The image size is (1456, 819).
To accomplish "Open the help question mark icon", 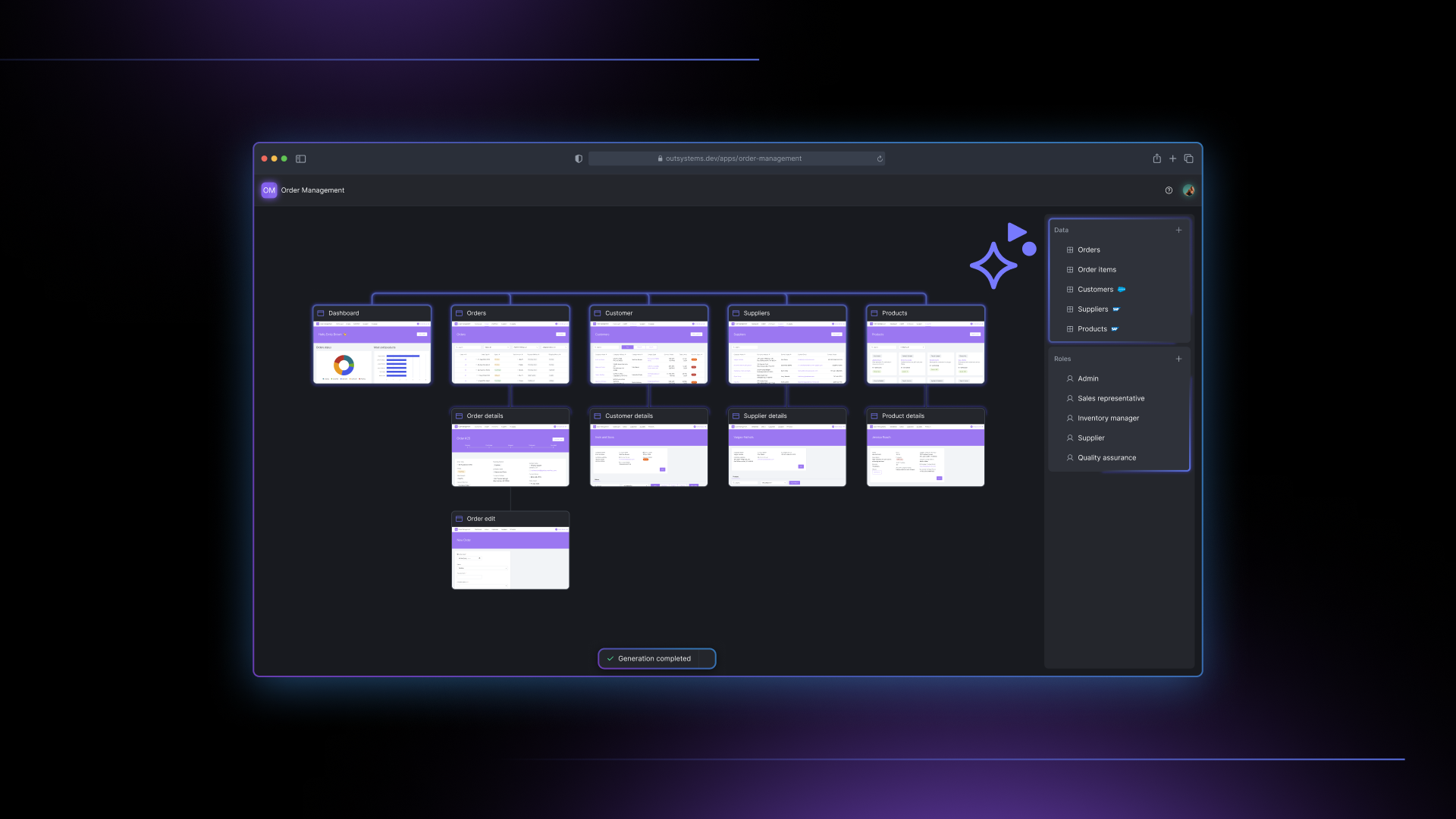I will pos(1169,190).
